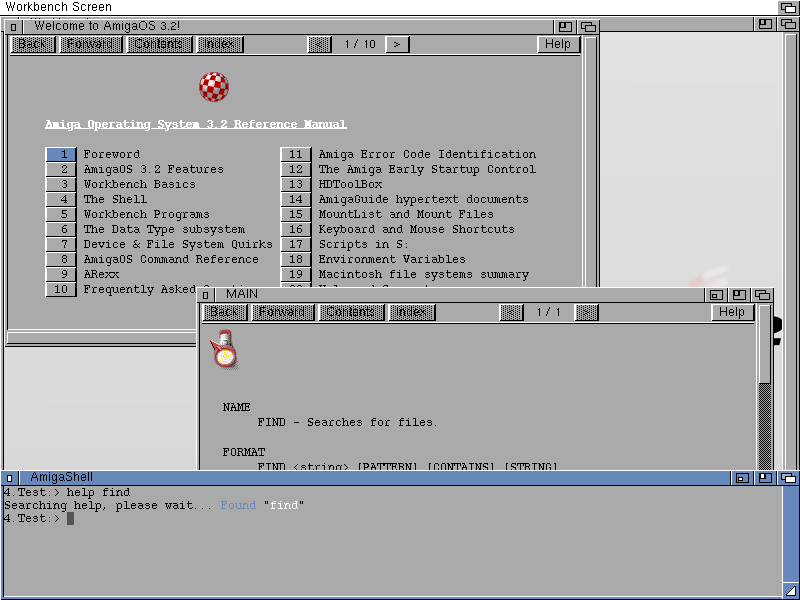Open chapter 1 Foreword
This screenshot has height=600, width=800.
tap(61, 154)
